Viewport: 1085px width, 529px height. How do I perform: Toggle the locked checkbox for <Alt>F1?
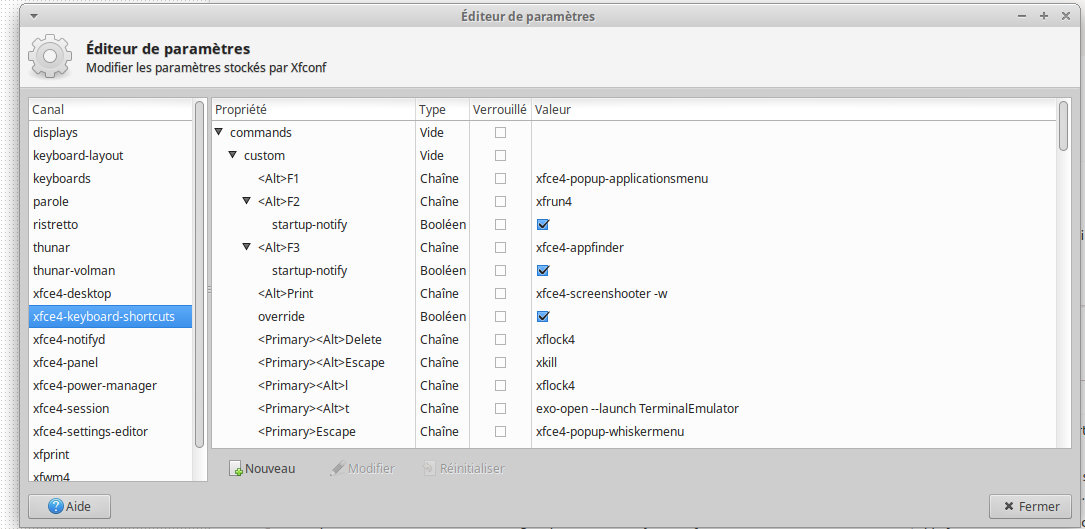(x=500, y=179)
